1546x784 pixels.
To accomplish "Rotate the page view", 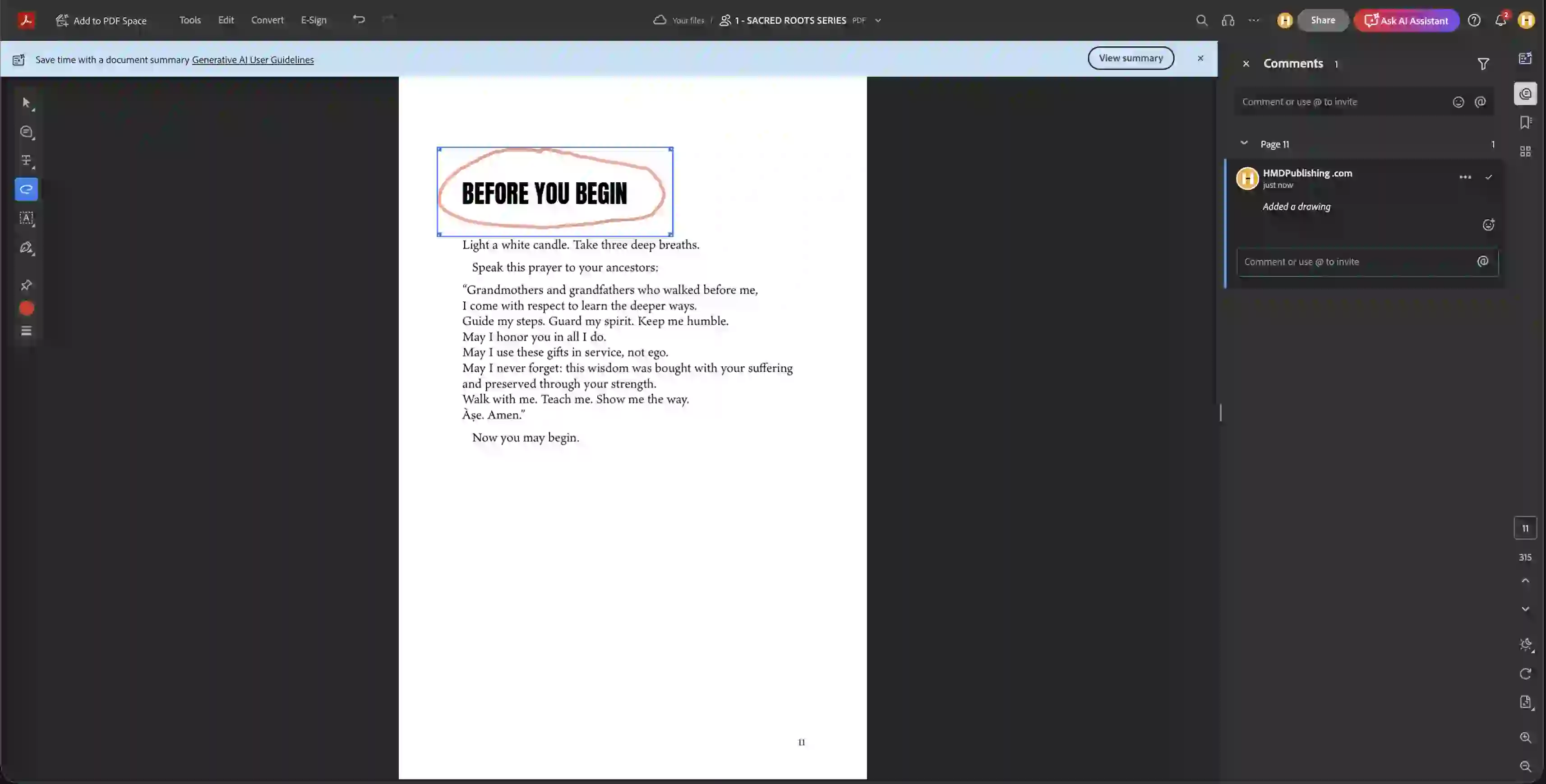I will (x=1526, y=674).
